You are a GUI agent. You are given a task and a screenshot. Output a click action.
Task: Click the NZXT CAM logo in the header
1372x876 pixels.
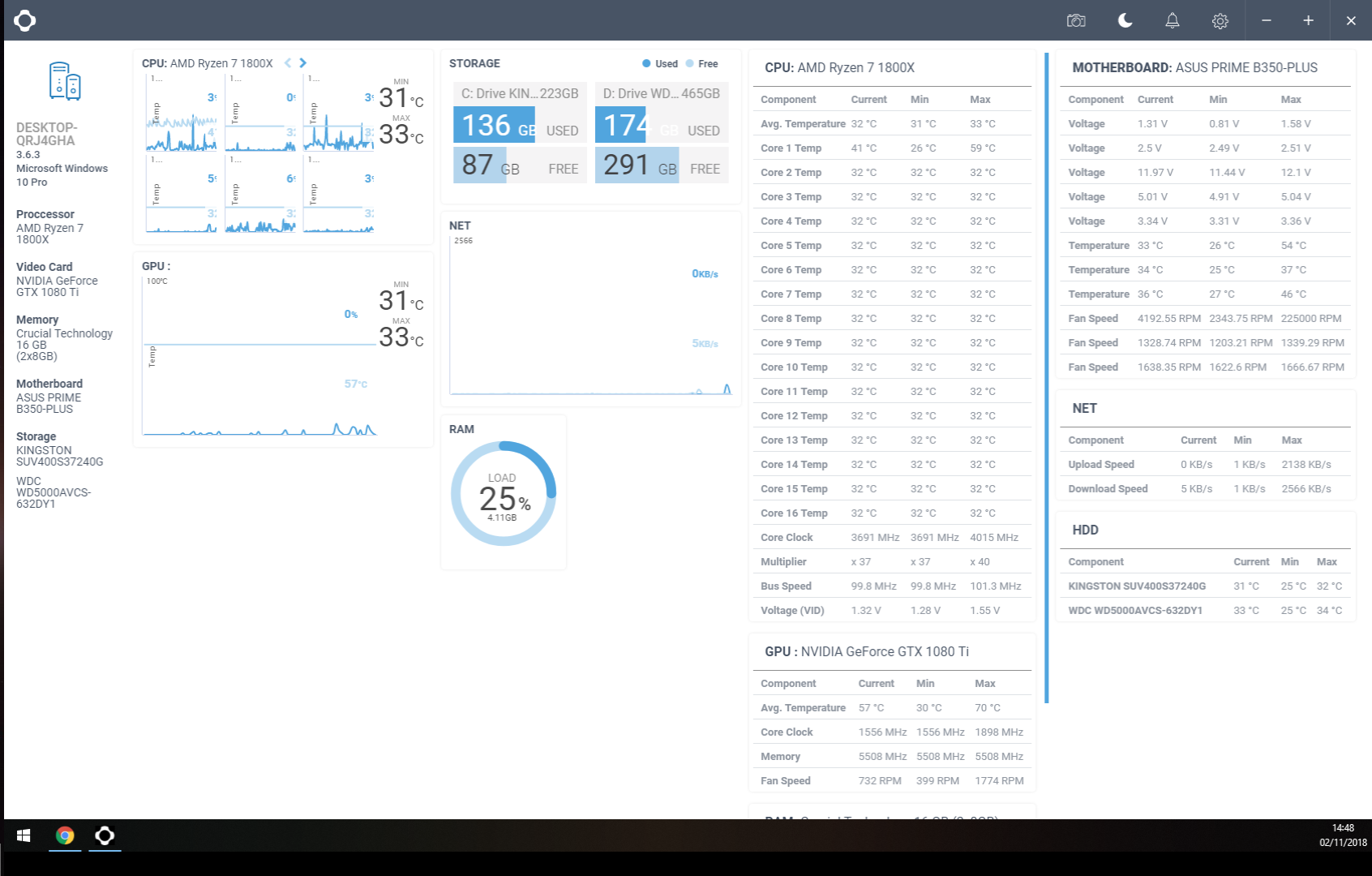point(24,20)
